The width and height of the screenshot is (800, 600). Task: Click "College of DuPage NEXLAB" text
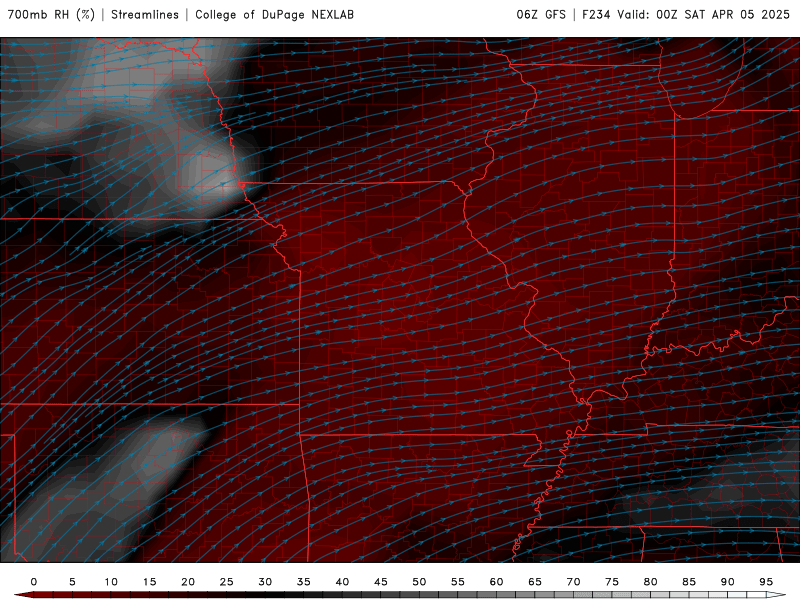tap(274, 15)
